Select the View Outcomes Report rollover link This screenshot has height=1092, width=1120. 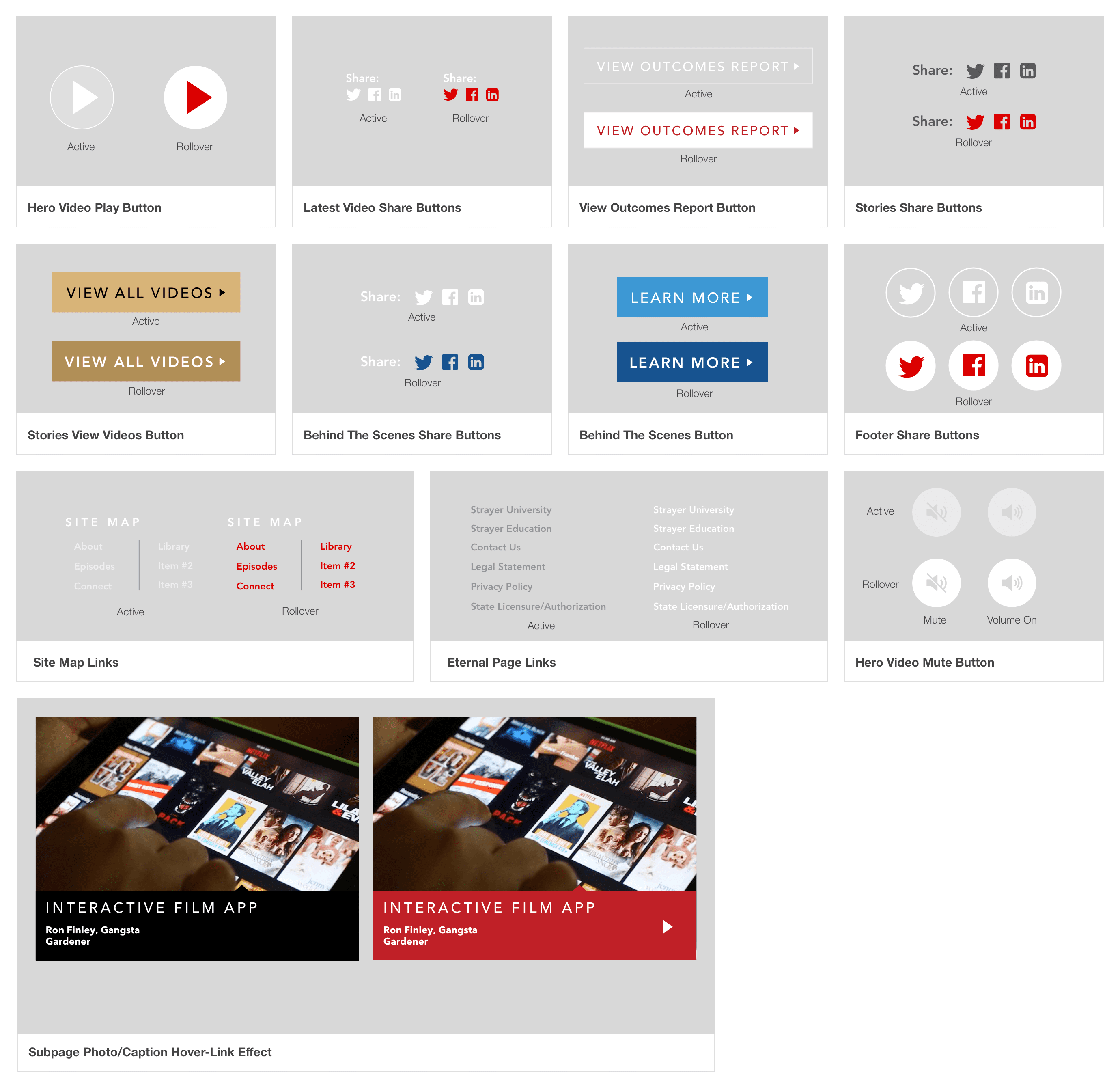coord(697,131)
